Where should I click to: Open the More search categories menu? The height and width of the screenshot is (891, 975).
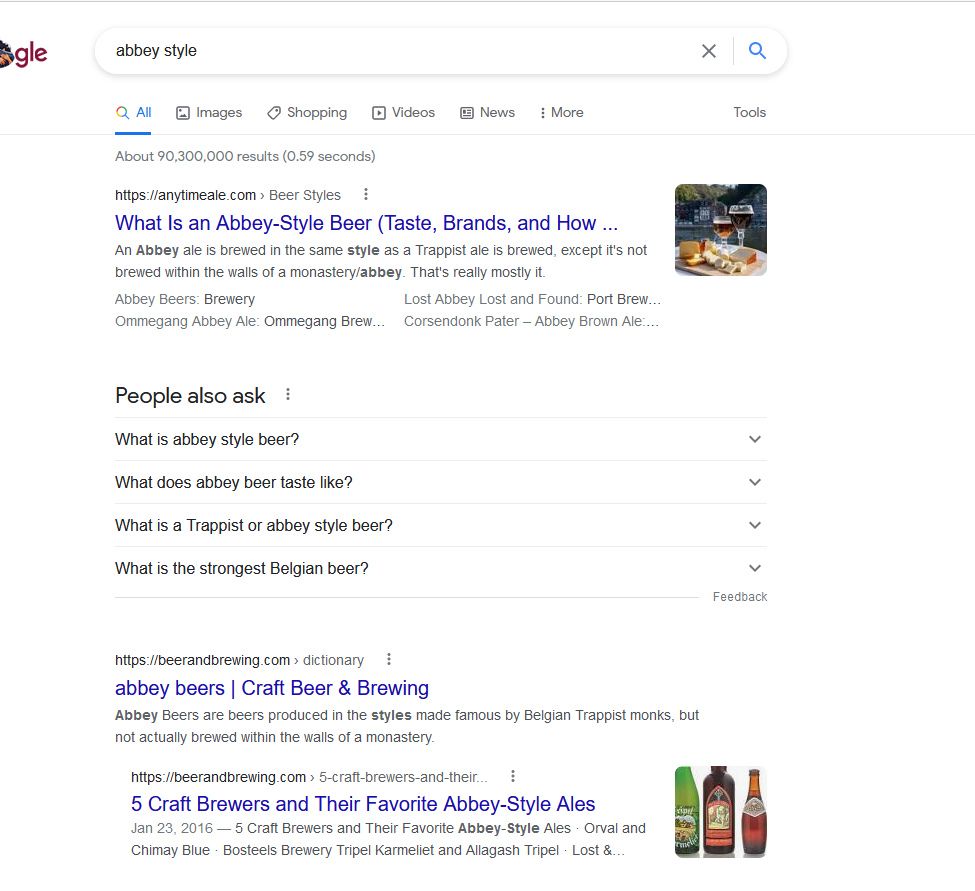[x=561, y=113]
